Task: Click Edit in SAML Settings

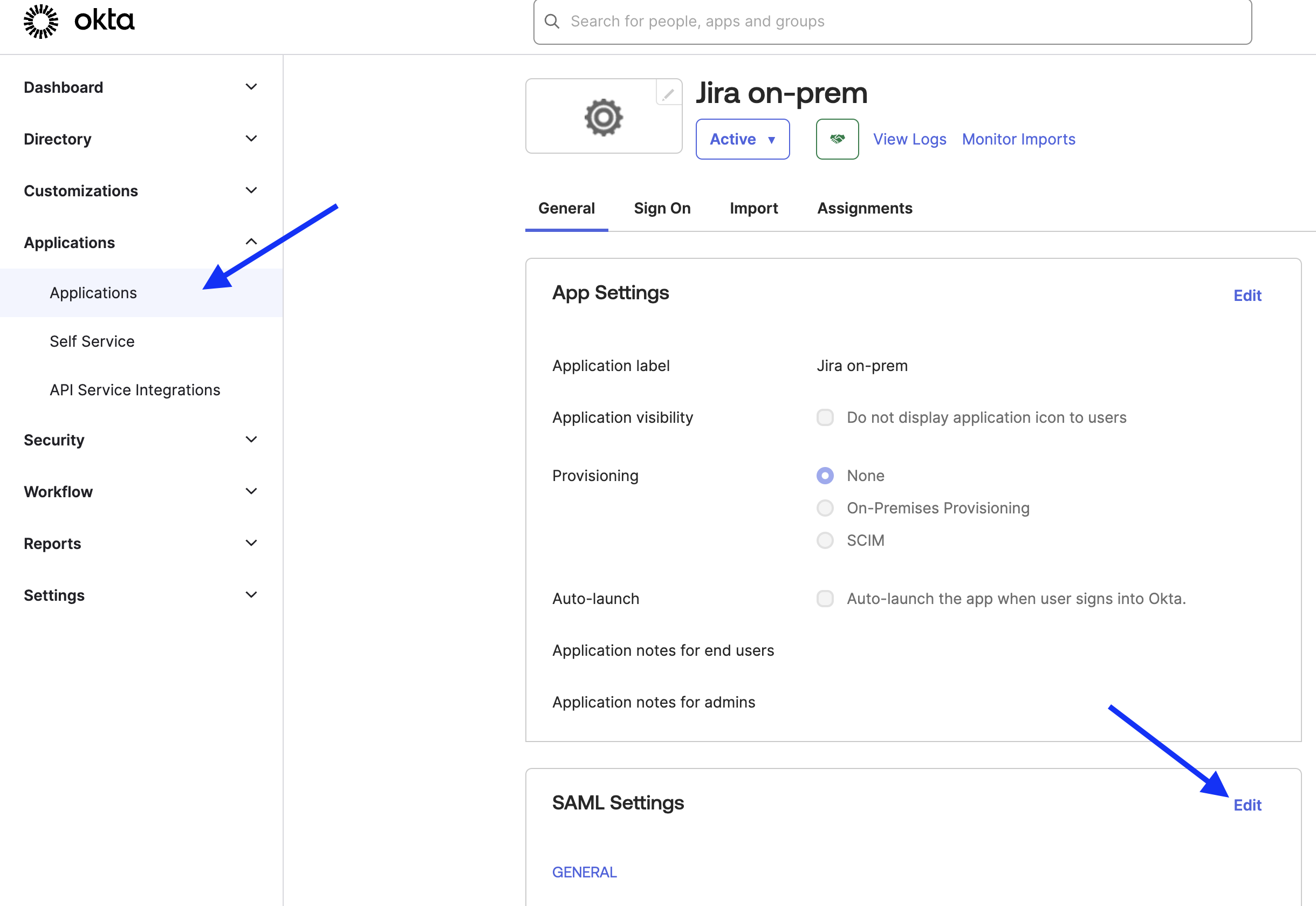Action: [x=1247, y=805]
